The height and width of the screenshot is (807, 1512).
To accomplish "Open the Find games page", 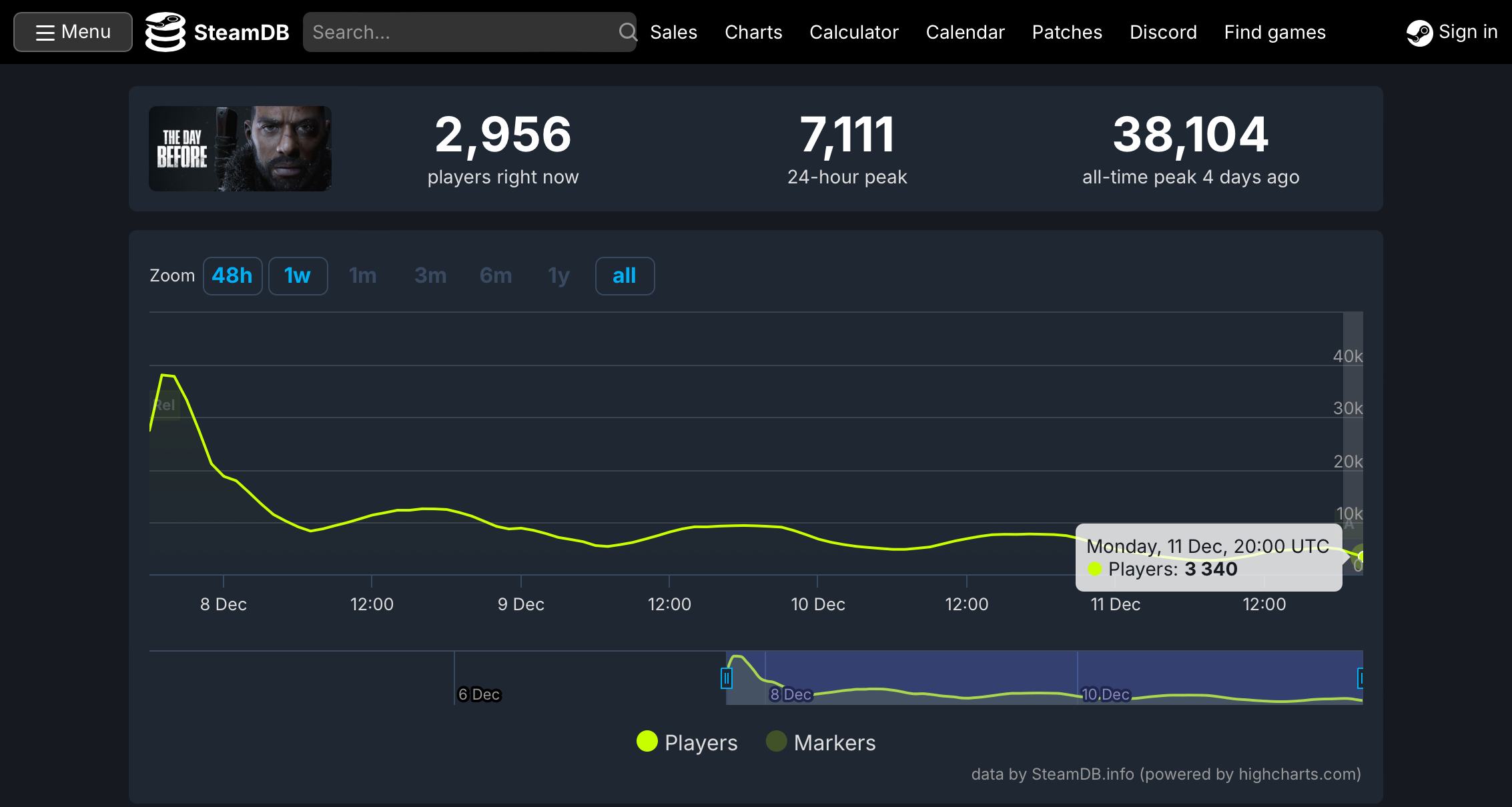I will 1274,32.
